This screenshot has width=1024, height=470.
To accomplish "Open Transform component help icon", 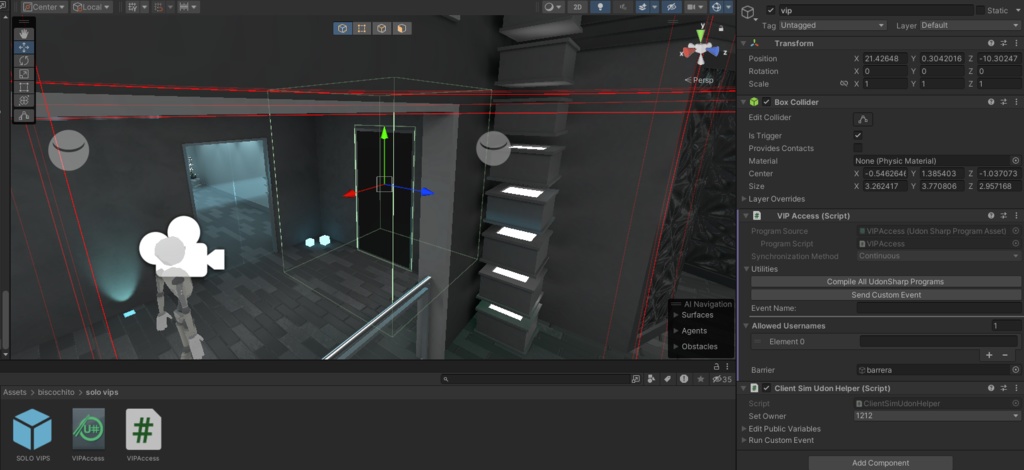I will [x=991, y=43].
